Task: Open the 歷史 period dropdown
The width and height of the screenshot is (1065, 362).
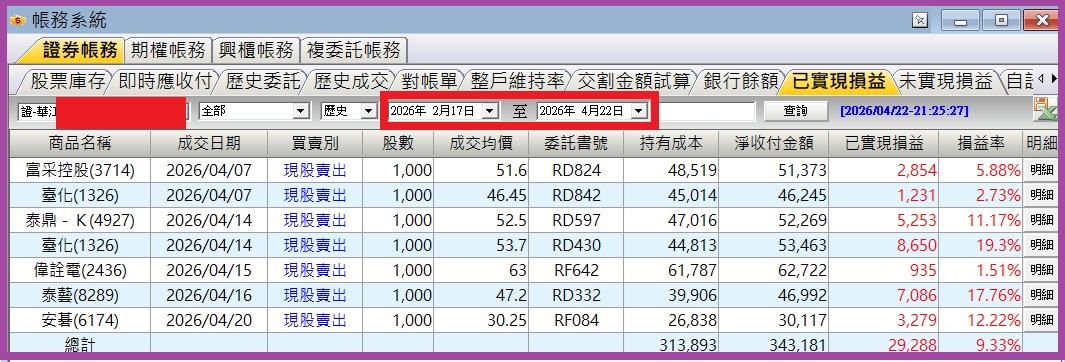Action: pos(369,111)
